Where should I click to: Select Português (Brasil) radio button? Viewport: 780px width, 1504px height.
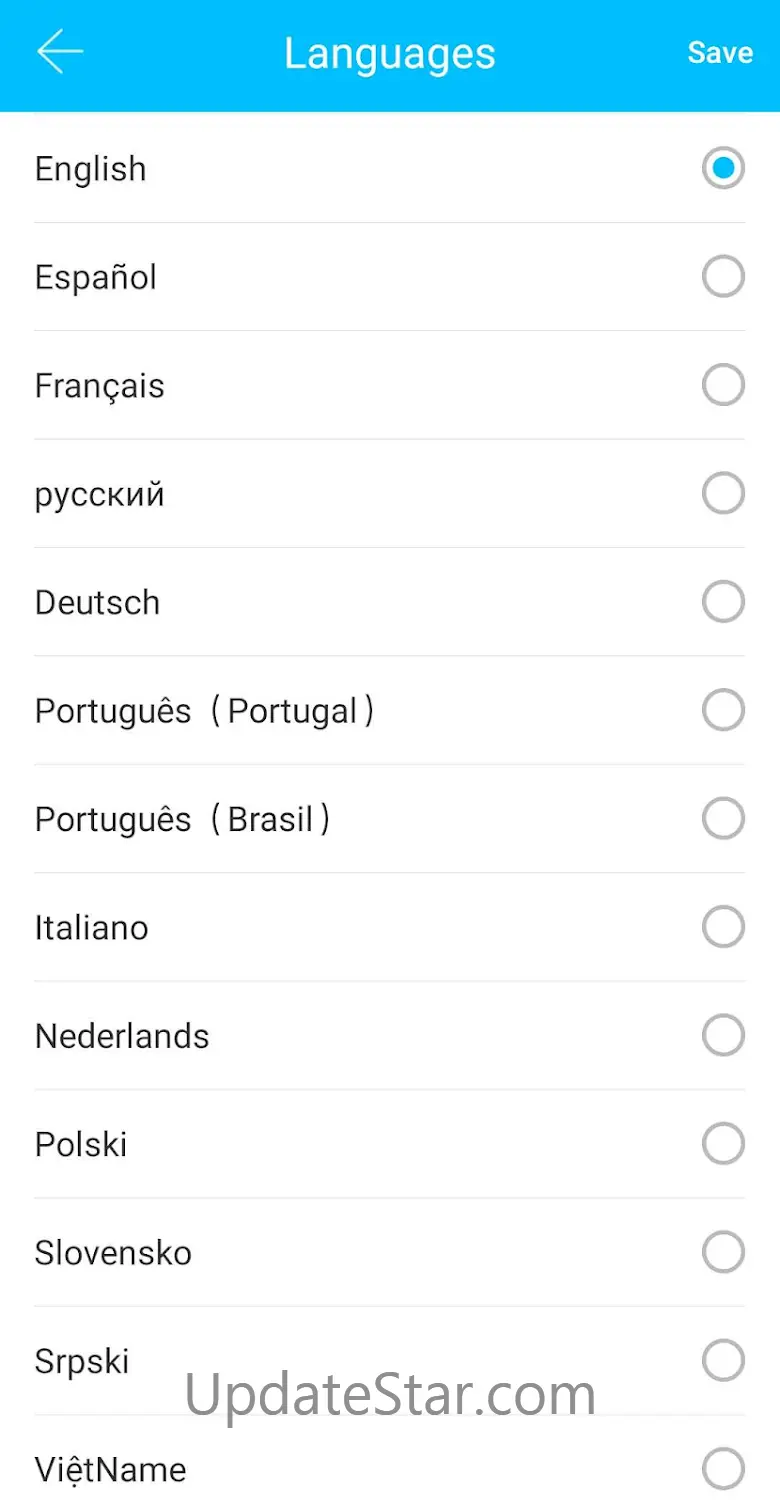tap(723, 819)
